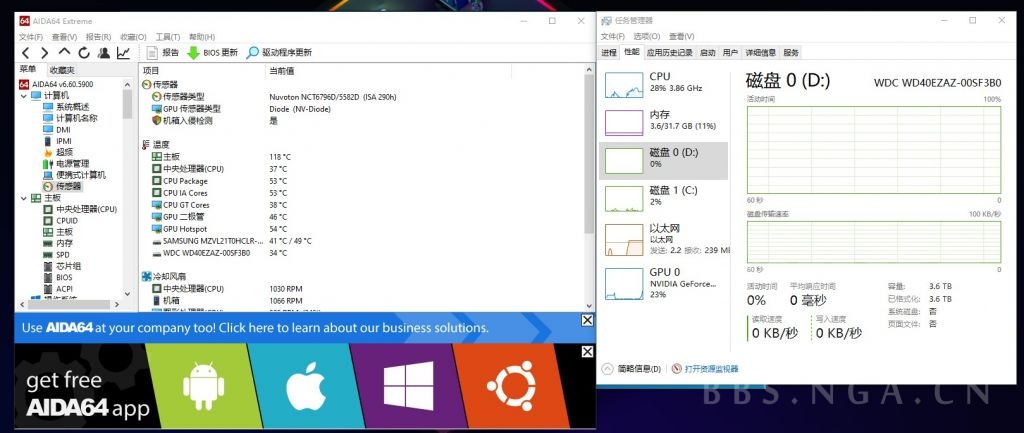1024x433 pixels.
Task: Select 电源管理 in the tree
Action: pos(66,163)
